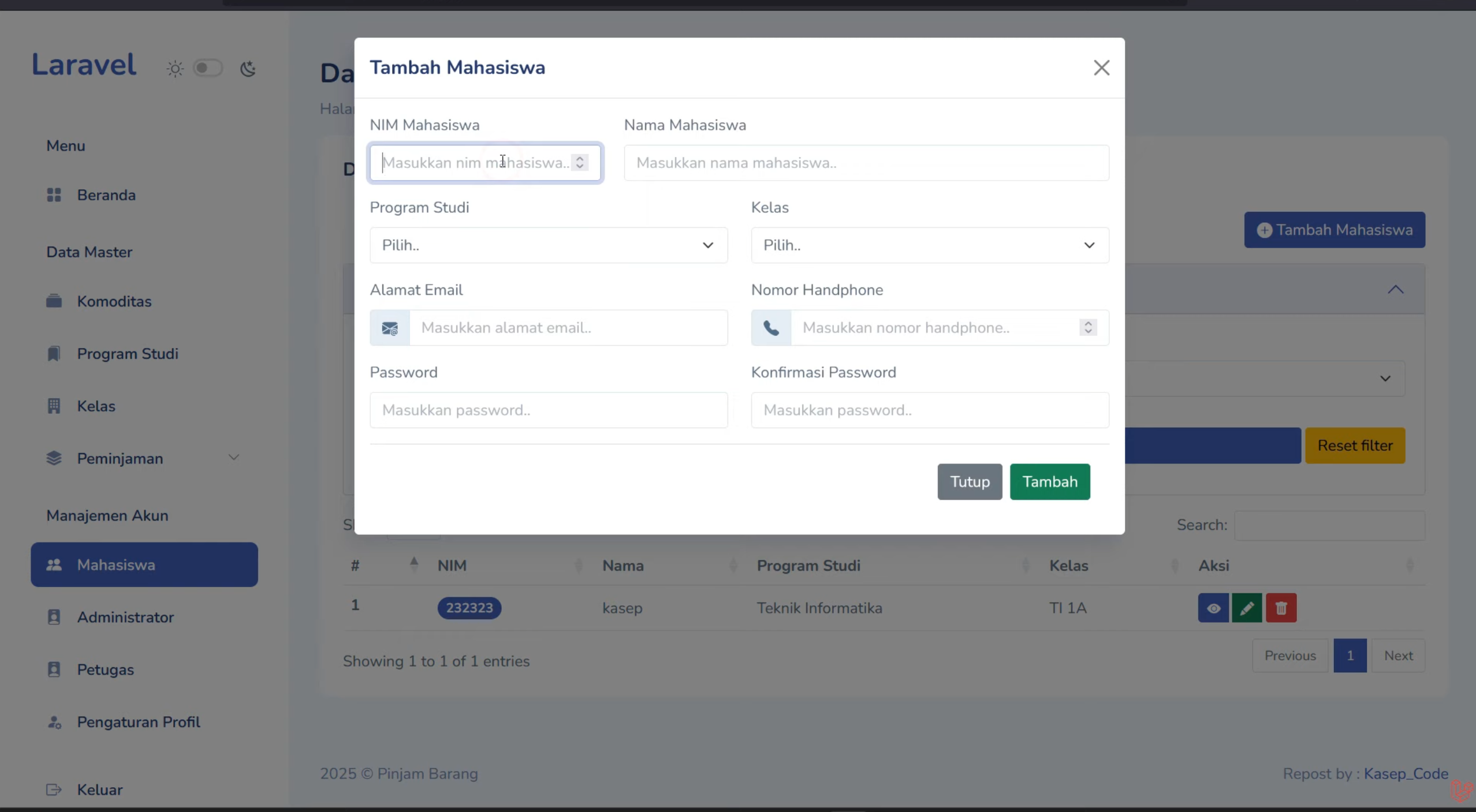Image resolution: width=1476 pixels, height=812 pixels.
Task: Click the Beranda grid icon
Action: pos(54,195)
